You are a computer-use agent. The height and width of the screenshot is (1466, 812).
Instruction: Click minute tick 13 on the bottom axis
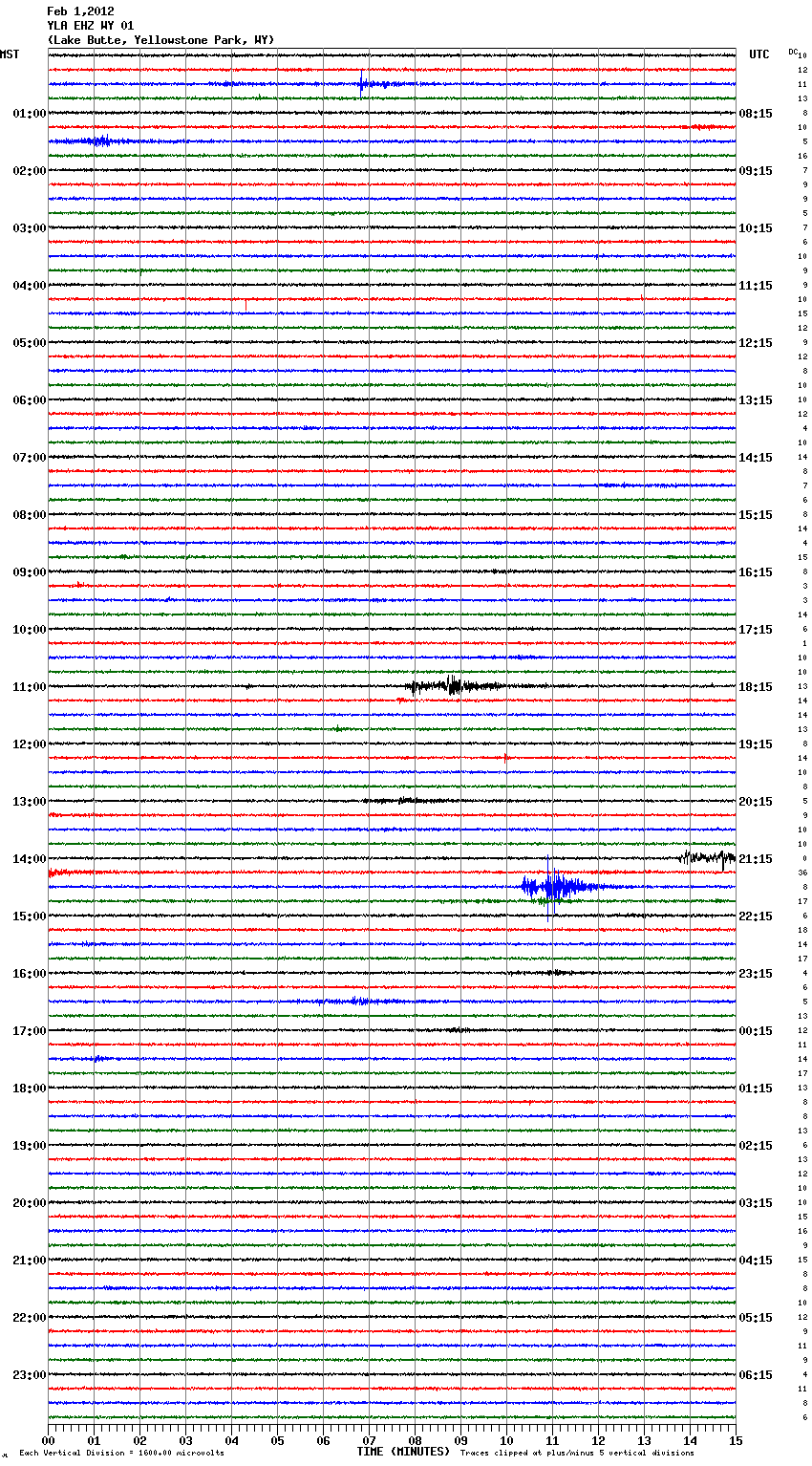[645, 1440]
